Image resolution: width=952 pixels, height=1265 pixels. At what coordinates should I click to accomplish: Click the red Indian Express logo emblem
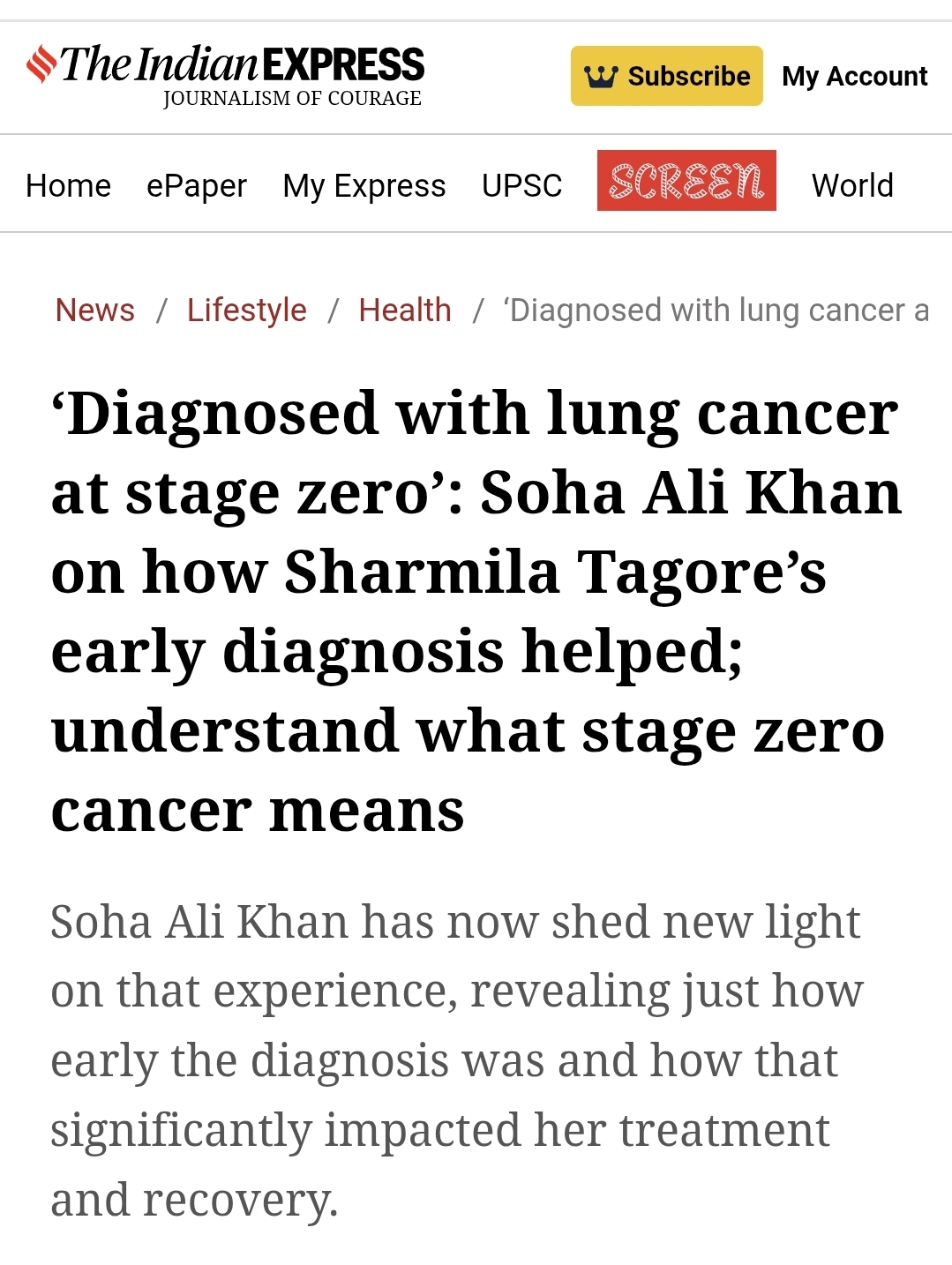click(x=41, y=64)
